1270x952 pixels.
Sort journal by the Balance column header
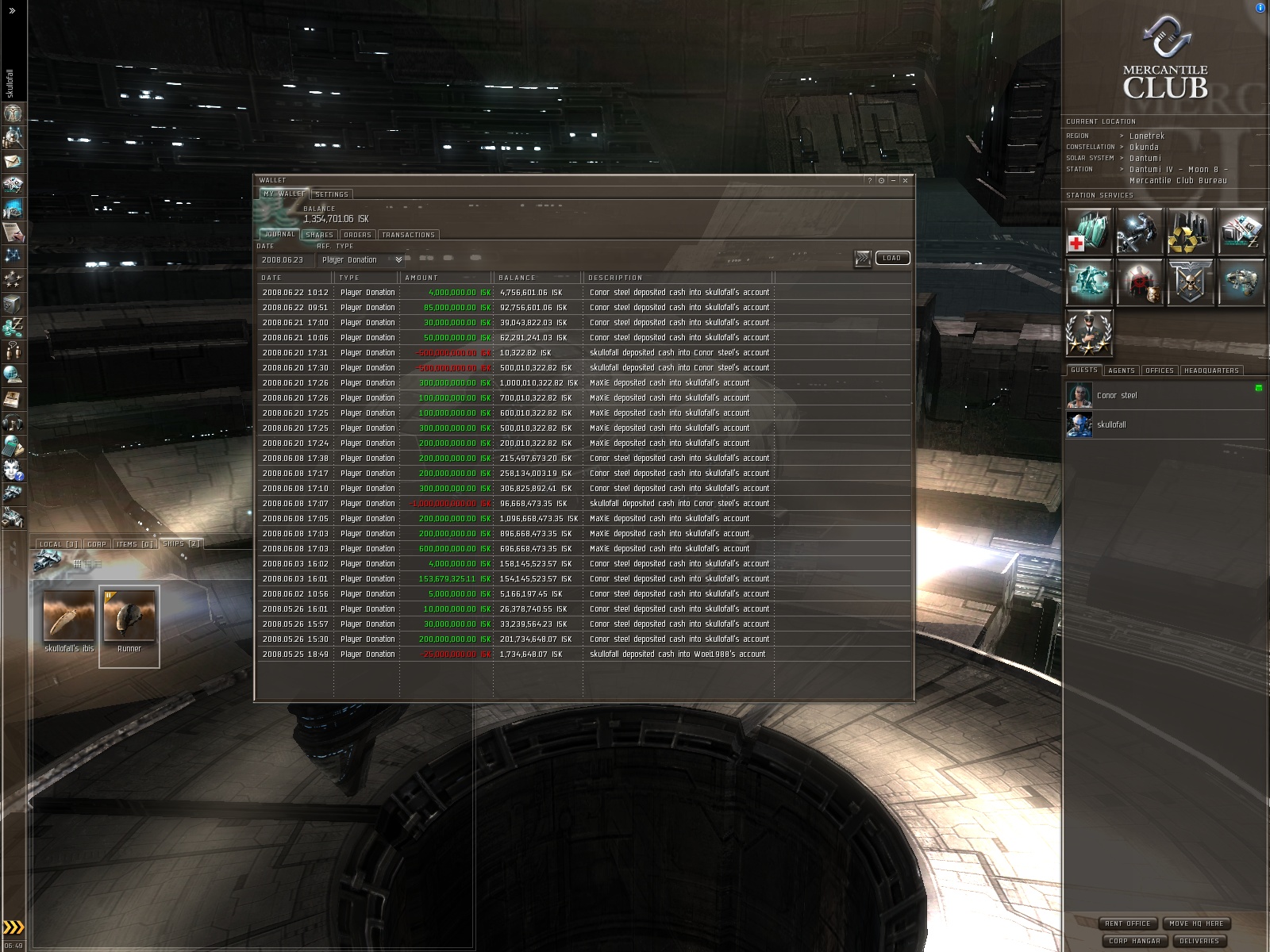(x=538, y=278)
